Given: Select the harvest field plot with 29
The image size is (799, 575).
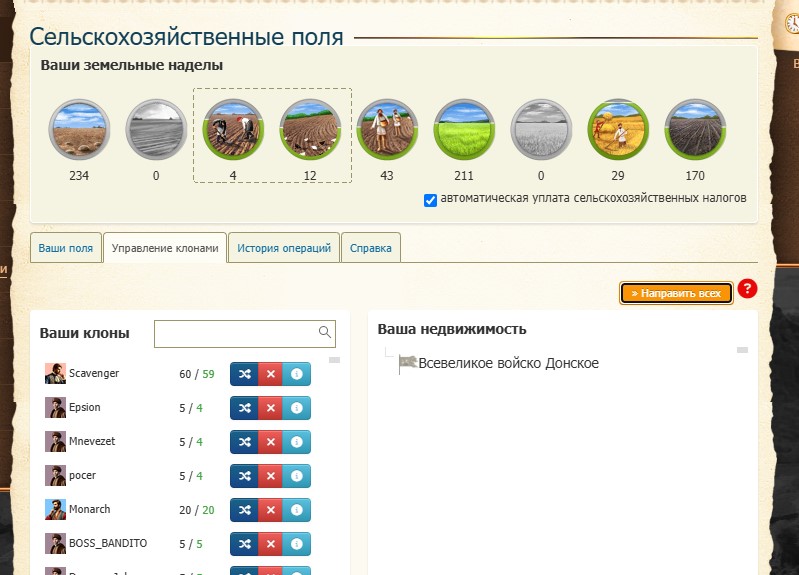Looking at the screenshot, I should 618,130.
